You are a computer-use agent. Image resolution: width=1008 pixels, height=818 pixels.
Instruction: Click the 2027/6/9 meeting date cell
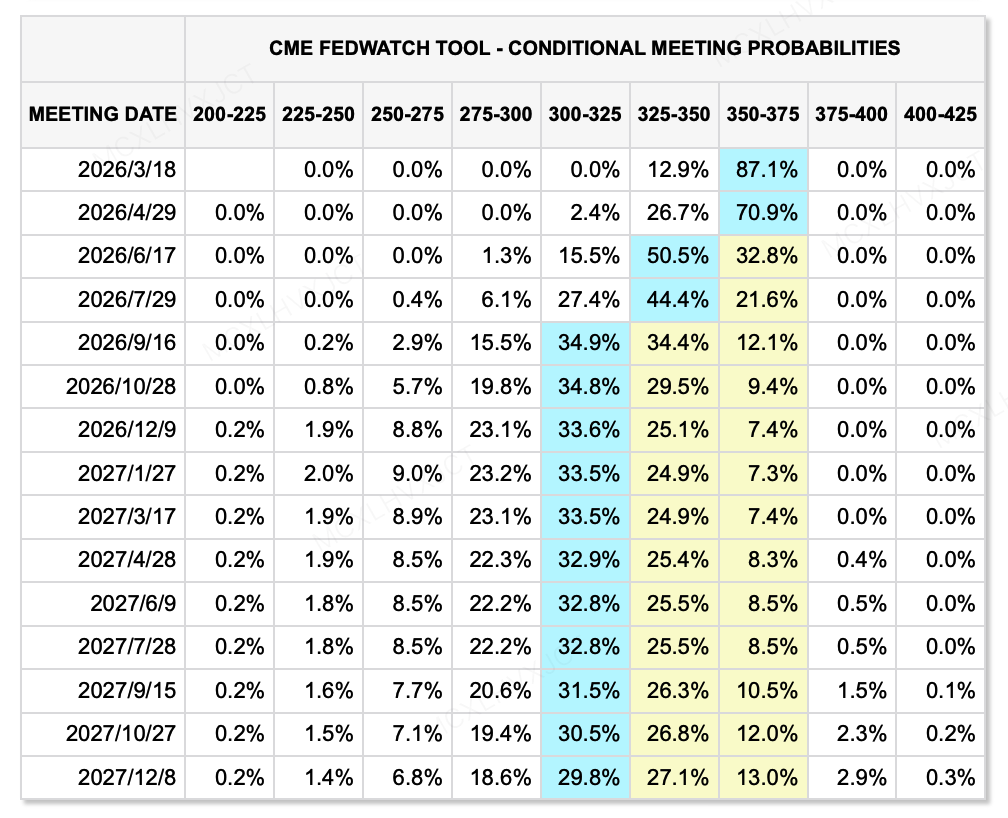coord(133,604)
